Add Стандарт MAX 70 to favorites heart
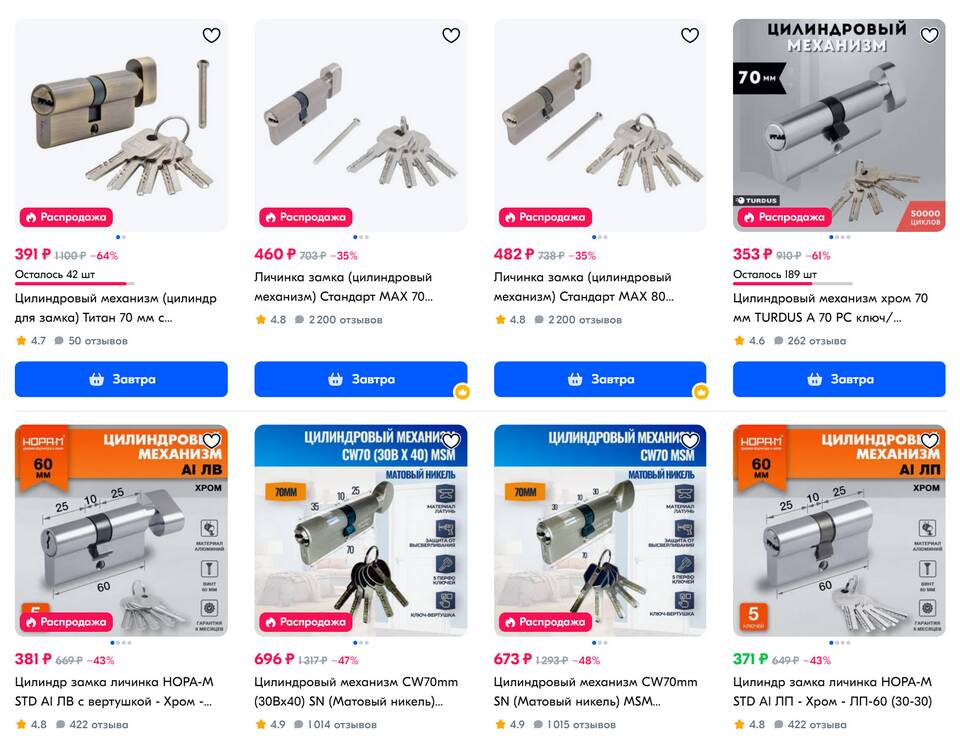 point(451,36)
